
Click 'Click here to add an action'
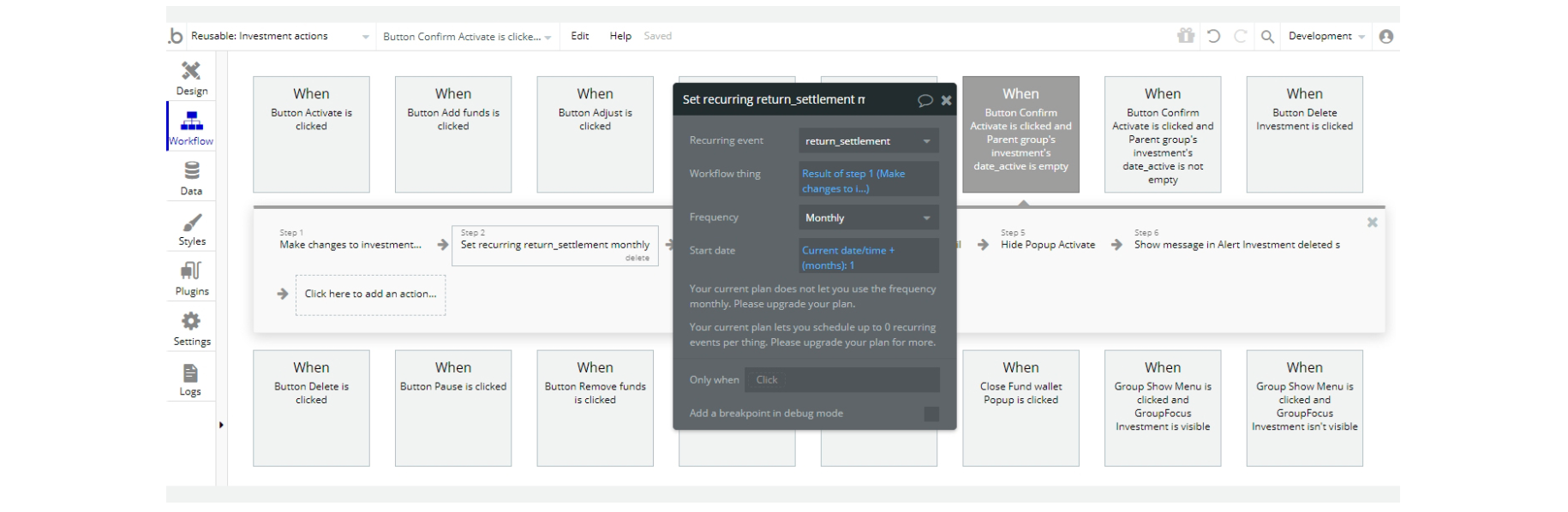pos(370,295)
